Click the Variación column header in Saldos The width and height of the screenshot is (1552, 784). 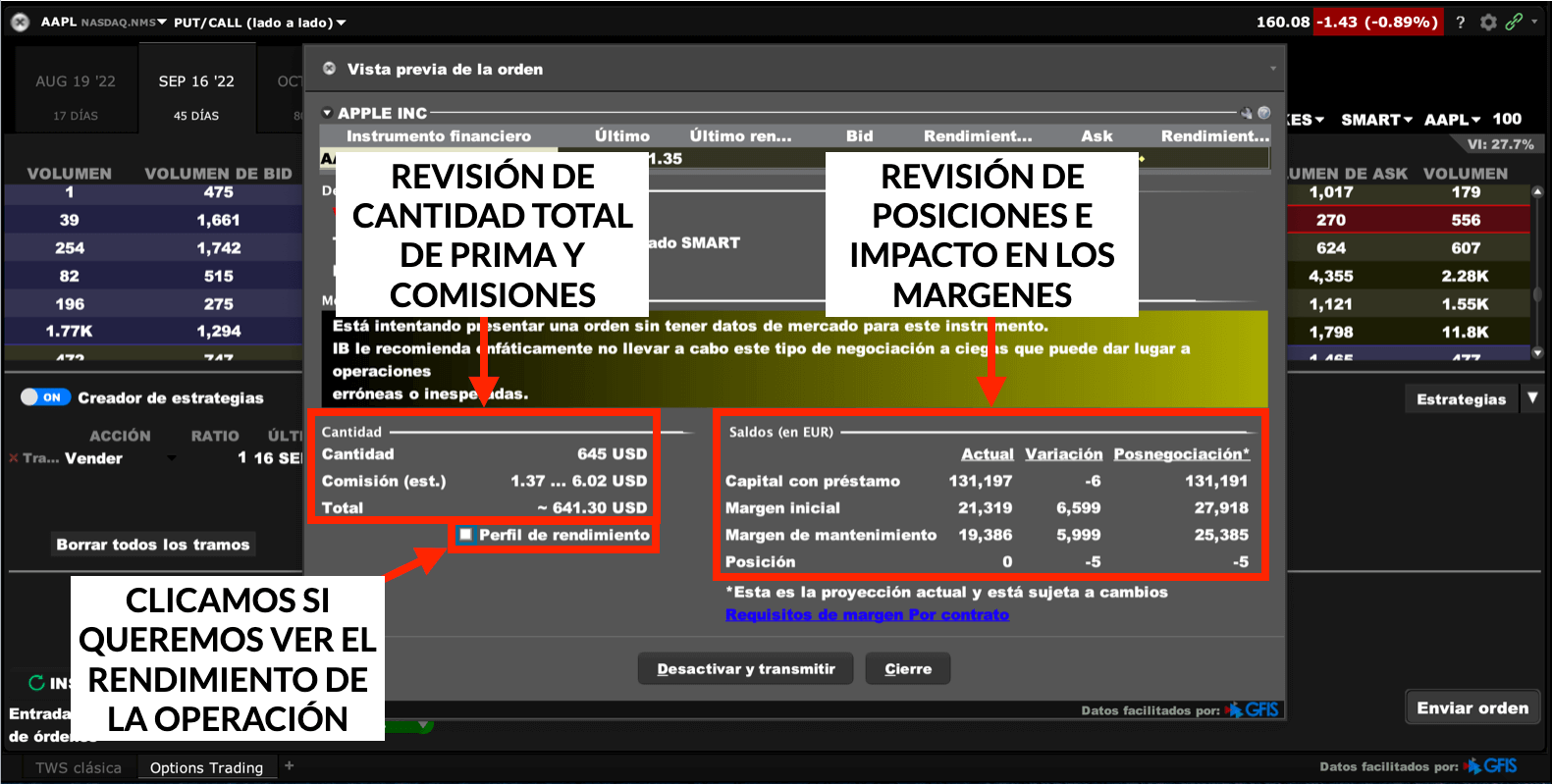coord(1064,454)
